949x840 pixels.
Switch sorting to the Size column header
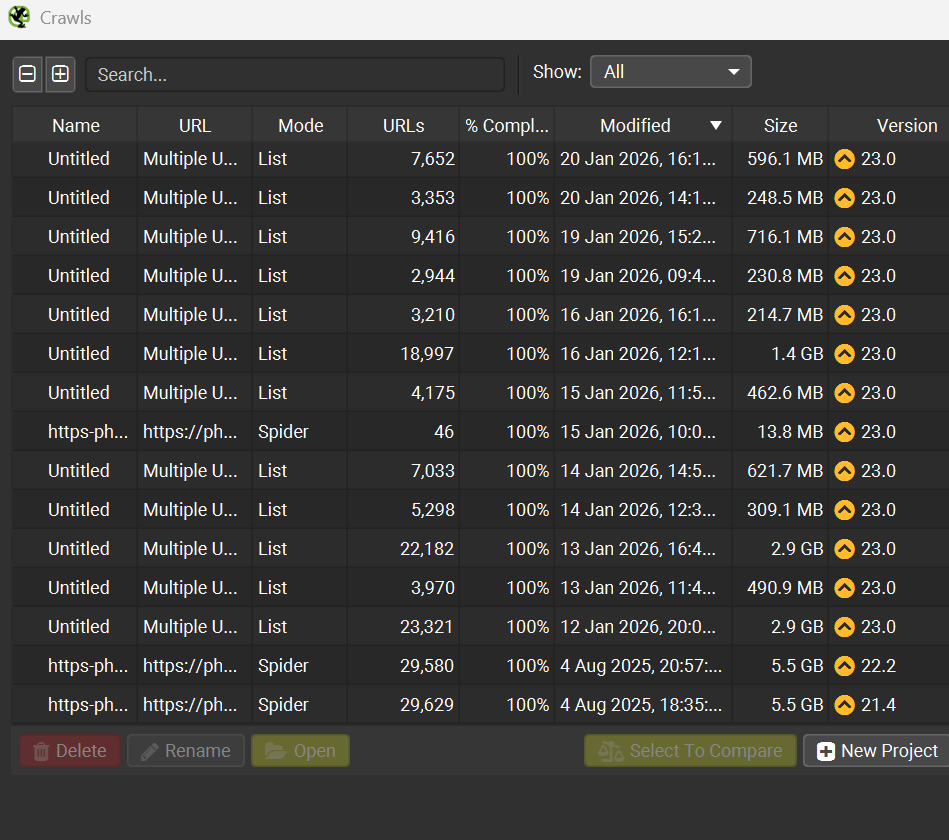(780, 125)
